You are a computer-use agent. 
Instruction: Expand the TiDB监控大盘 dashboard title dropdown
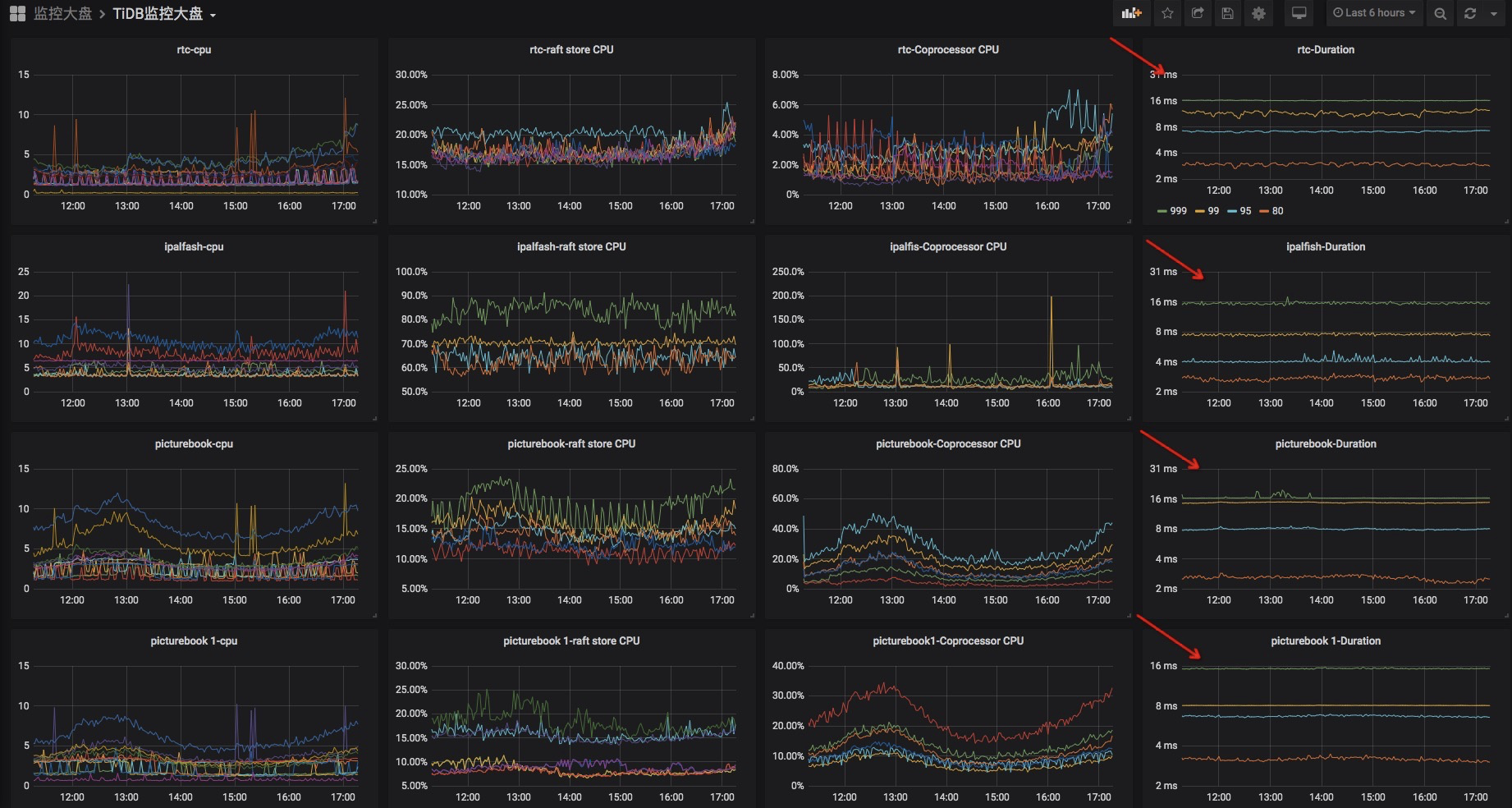click(x=164, y=14)
